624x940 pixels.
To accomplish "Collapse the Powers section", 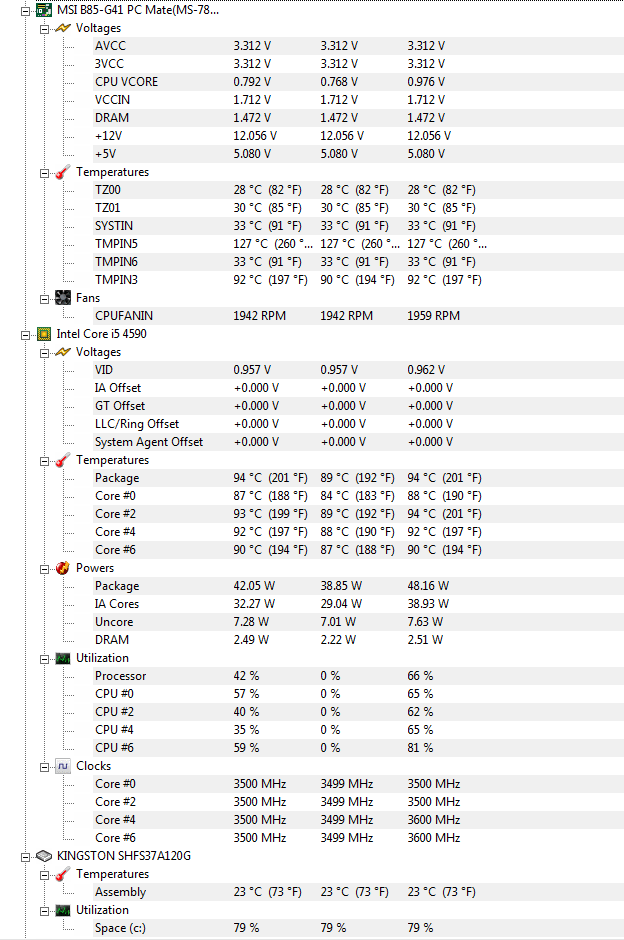I will (44, 569).
